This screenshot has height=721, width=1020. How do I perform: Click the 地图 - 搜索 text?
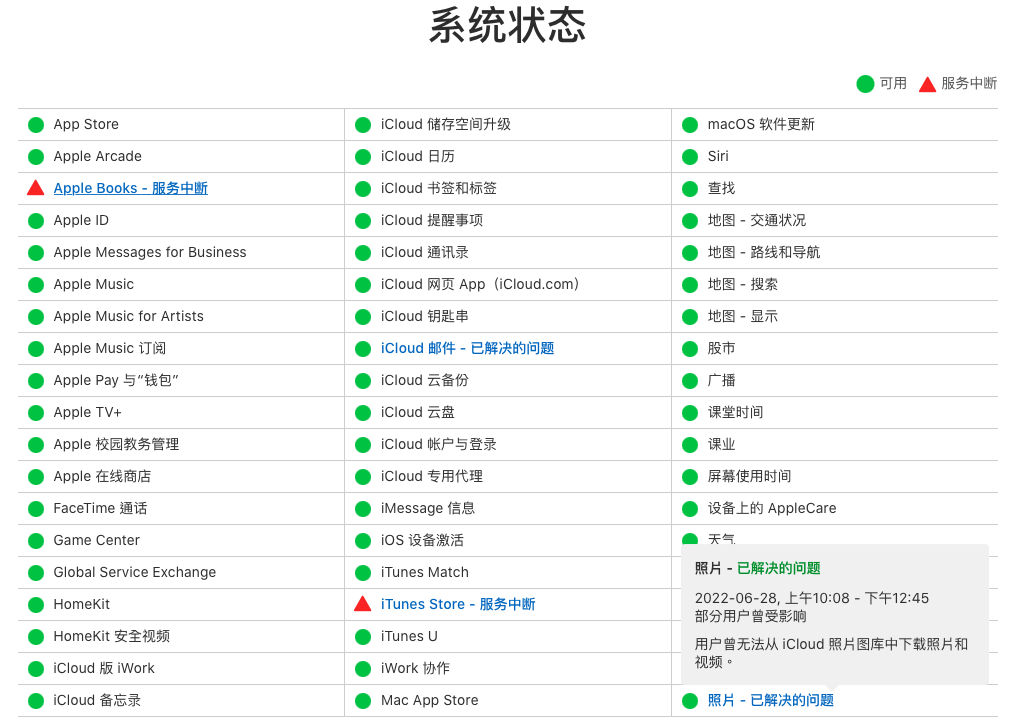click(x=742, y=284)
